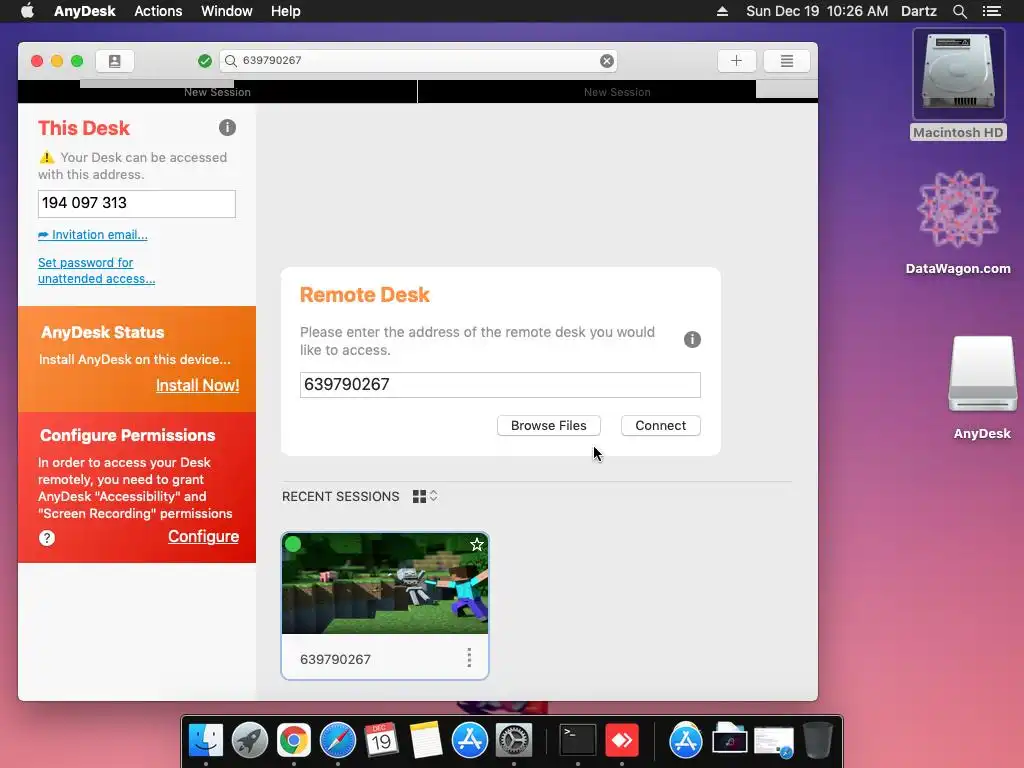This screenshot has width=1024, height=768.
Task: Click the Install Now! link
Action: click(x=197, y=385)
